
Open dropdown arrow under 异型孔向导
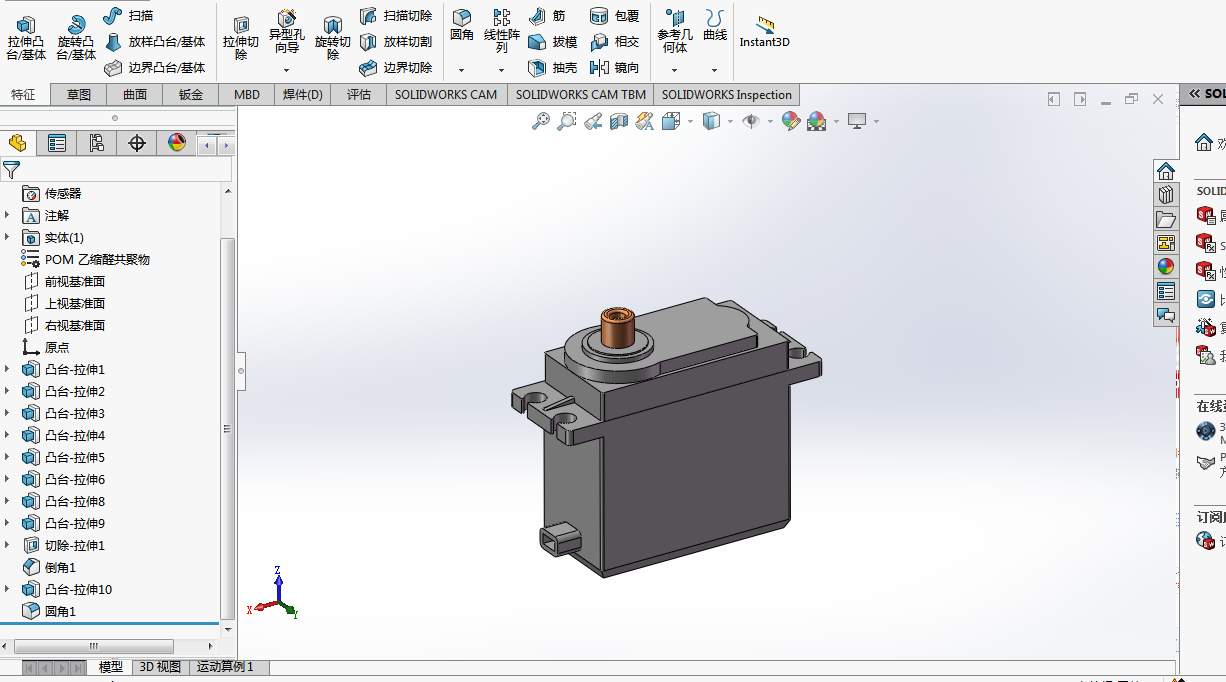(x=287, y=71)
